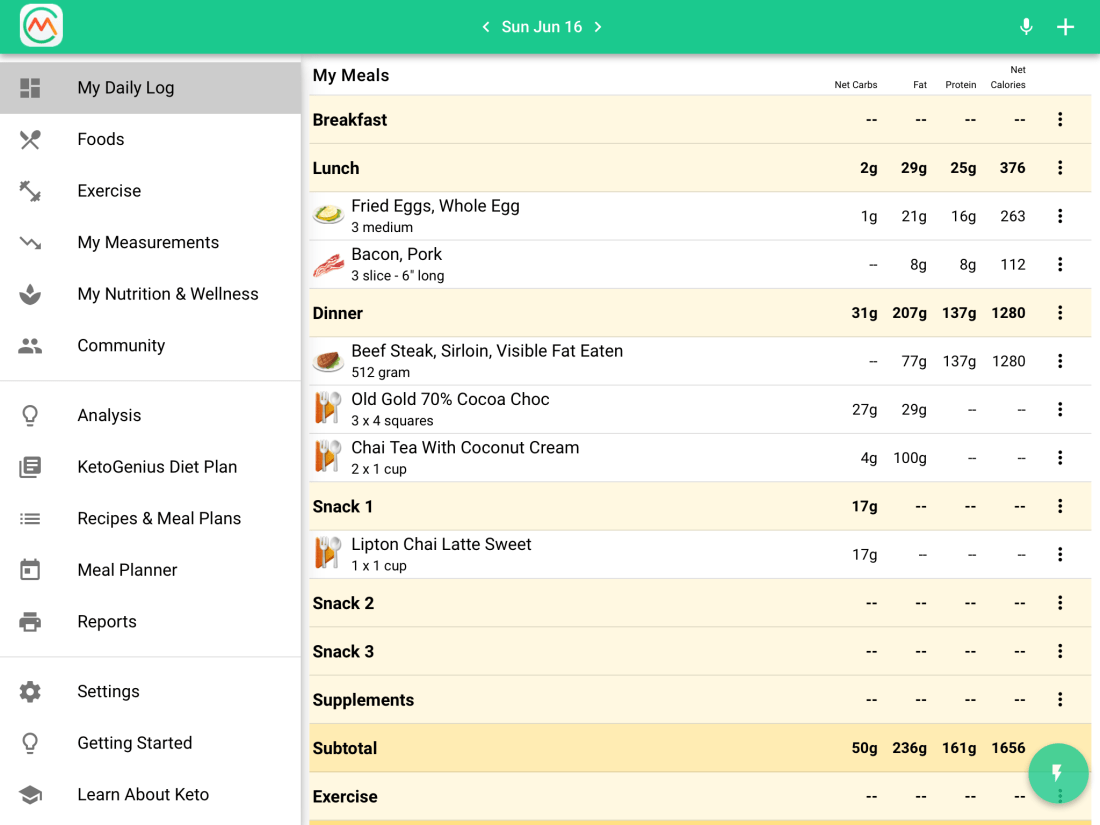Click the Sun Jun 16 date label
The width and height of the screenshot is (1100, 825).
tap(542, 27)
